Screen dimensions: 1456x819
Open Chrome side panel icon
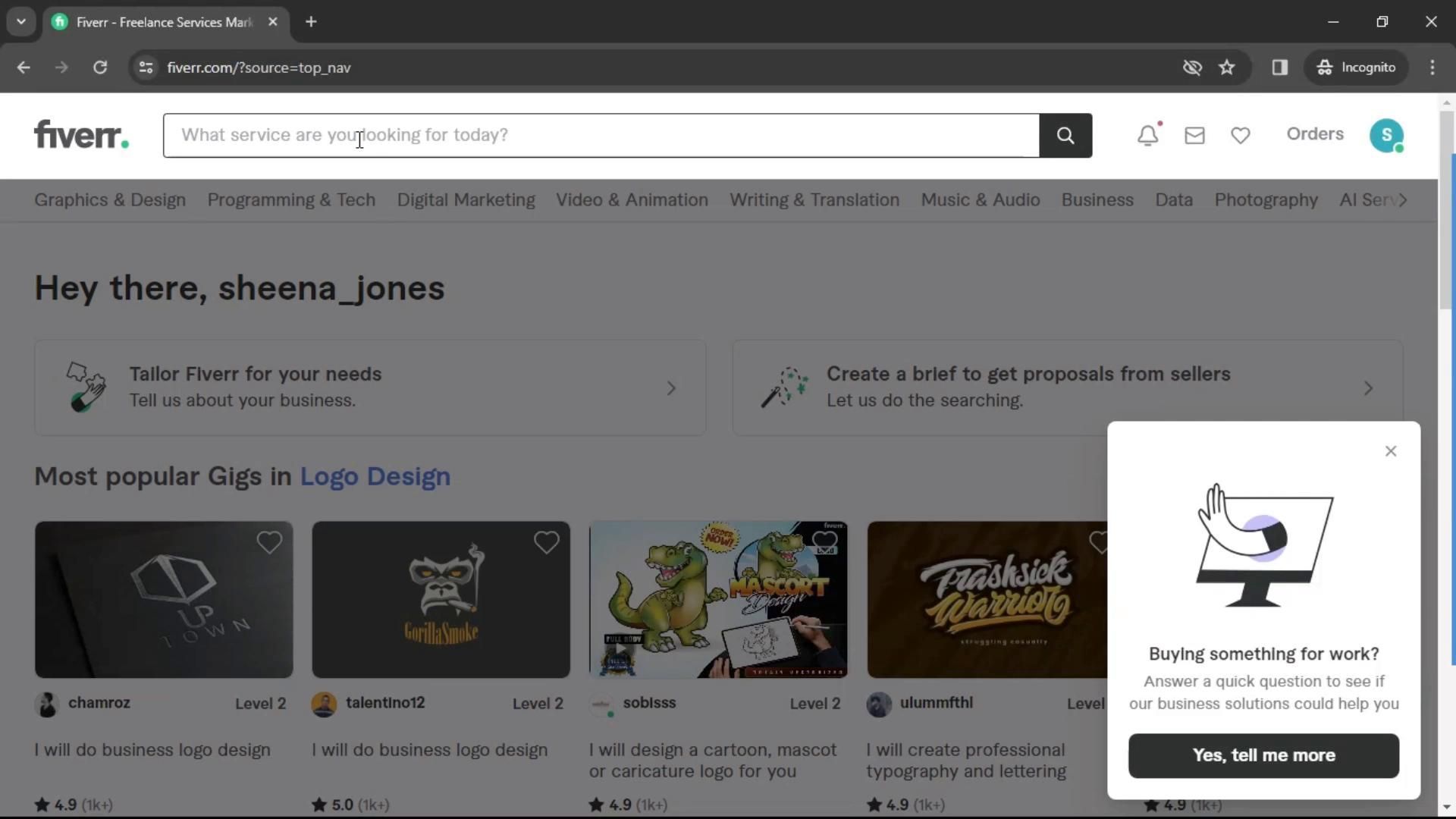1280,67
